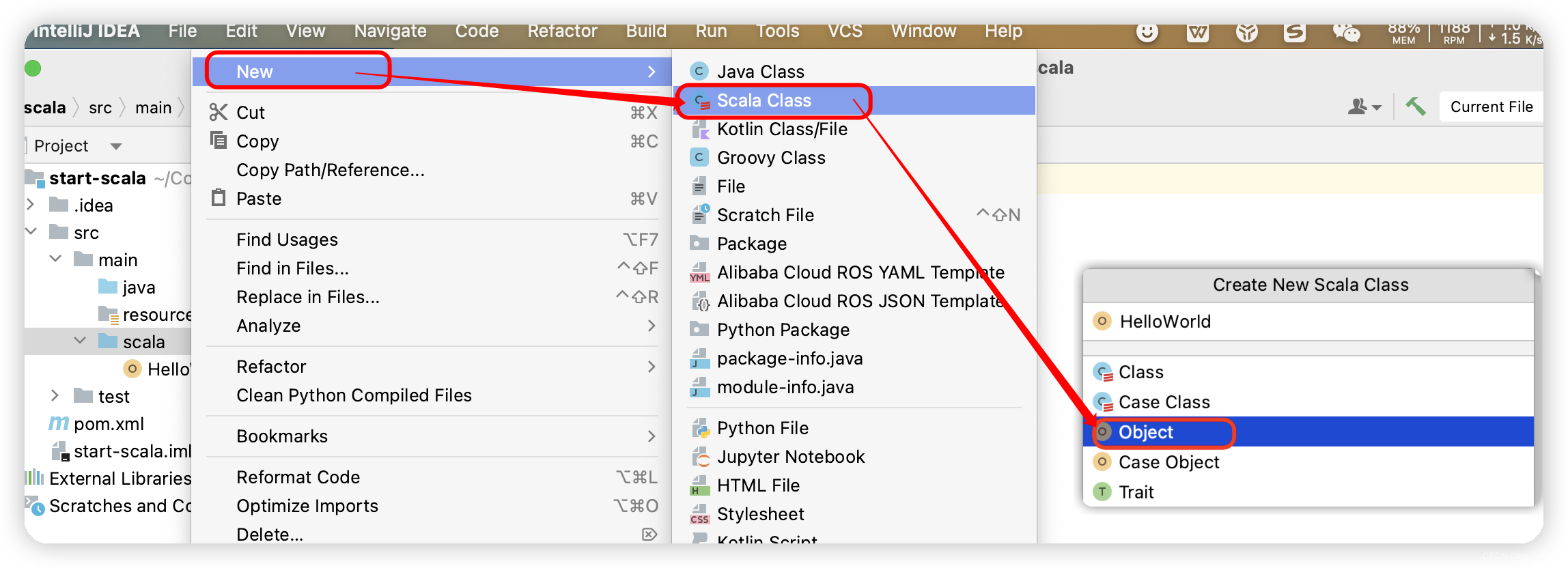This screenshot has height=568, width=1568.
Task: Open the Bookmarks submenu
Action: pyautogui.click(x=433, y=436)
